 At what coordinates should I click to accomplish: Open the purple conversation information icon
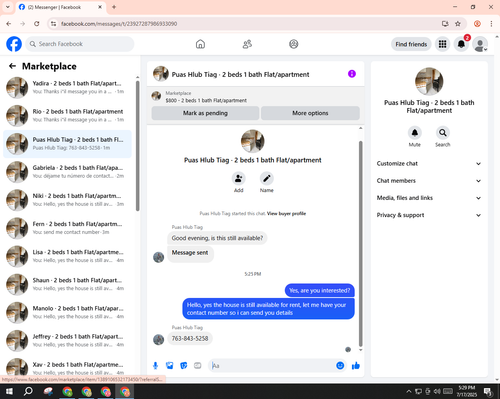[352, 74]
